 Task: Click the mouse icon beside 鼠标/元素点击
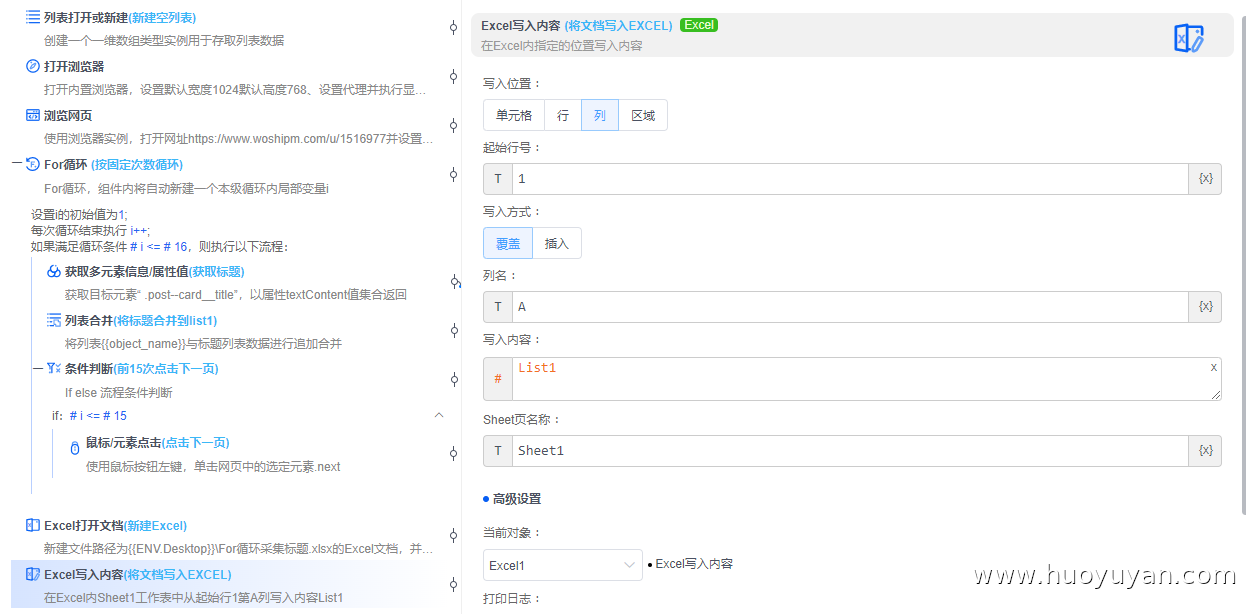point(75,447)
